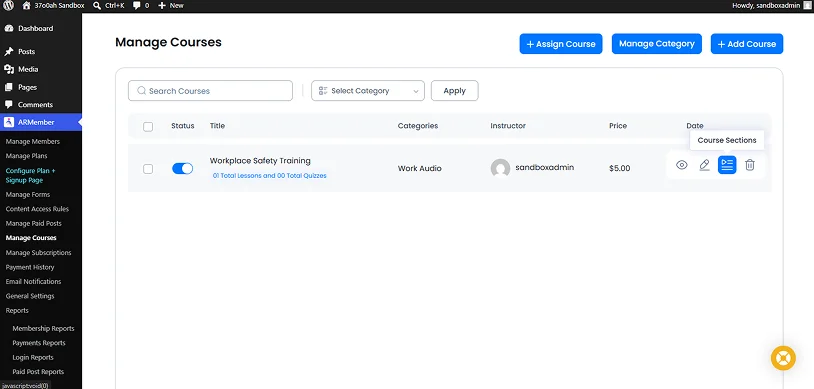The height and width of the screenshot is (389, 814).
Task: Sort by Title column header
Action: (x=218, y=126)
